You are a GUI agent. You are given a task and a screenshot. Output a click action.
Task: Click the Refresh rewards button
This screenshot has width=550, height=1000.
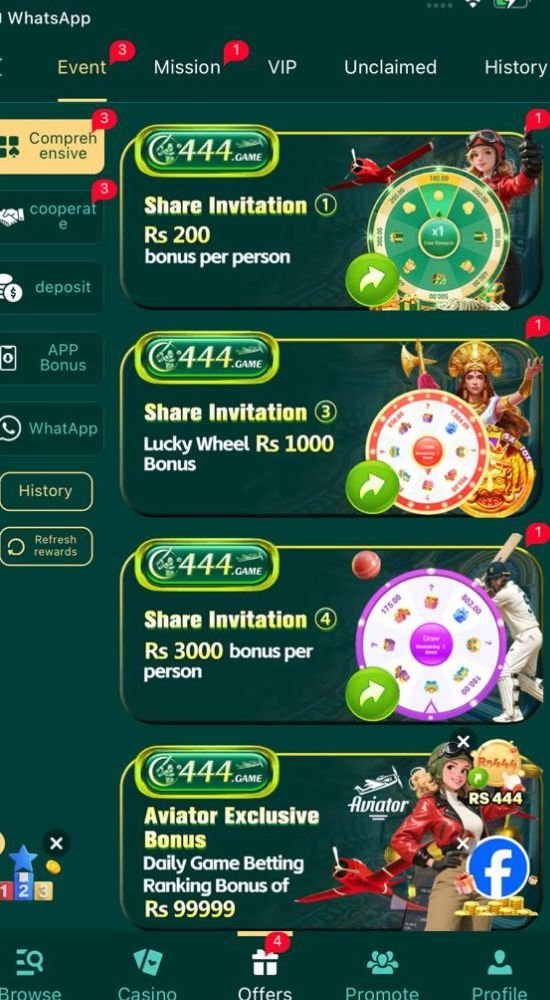pos(45,546)
